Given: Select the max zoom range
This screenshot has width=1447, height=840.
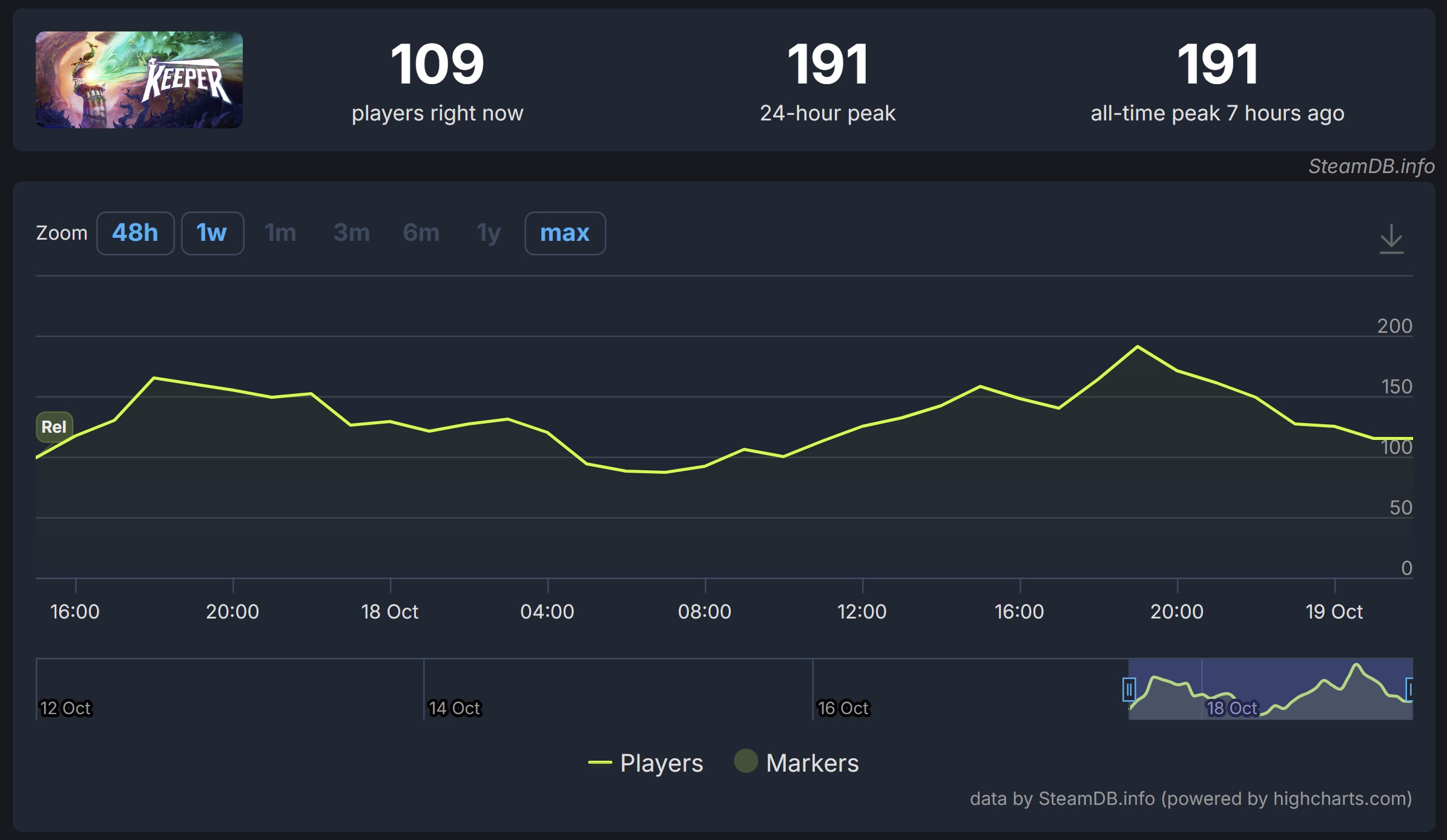Looking at the screenshot, I should pyautogui.click(x=564, y=233).
